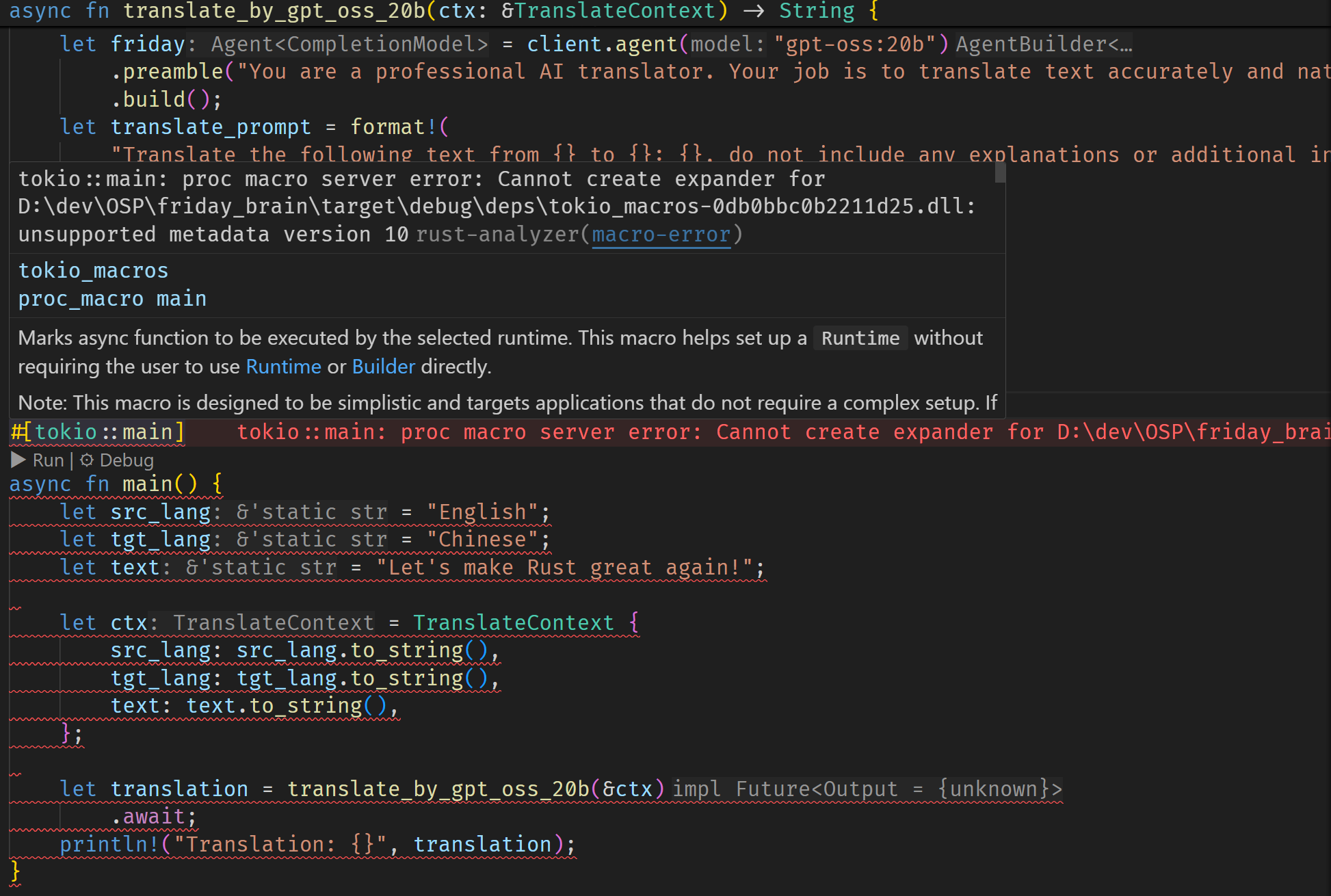Viewport: 1331px width, 896px height.
Task: Click the #[tokio::main] attribute
Action: pyautogui.click(x=98, y=432)
